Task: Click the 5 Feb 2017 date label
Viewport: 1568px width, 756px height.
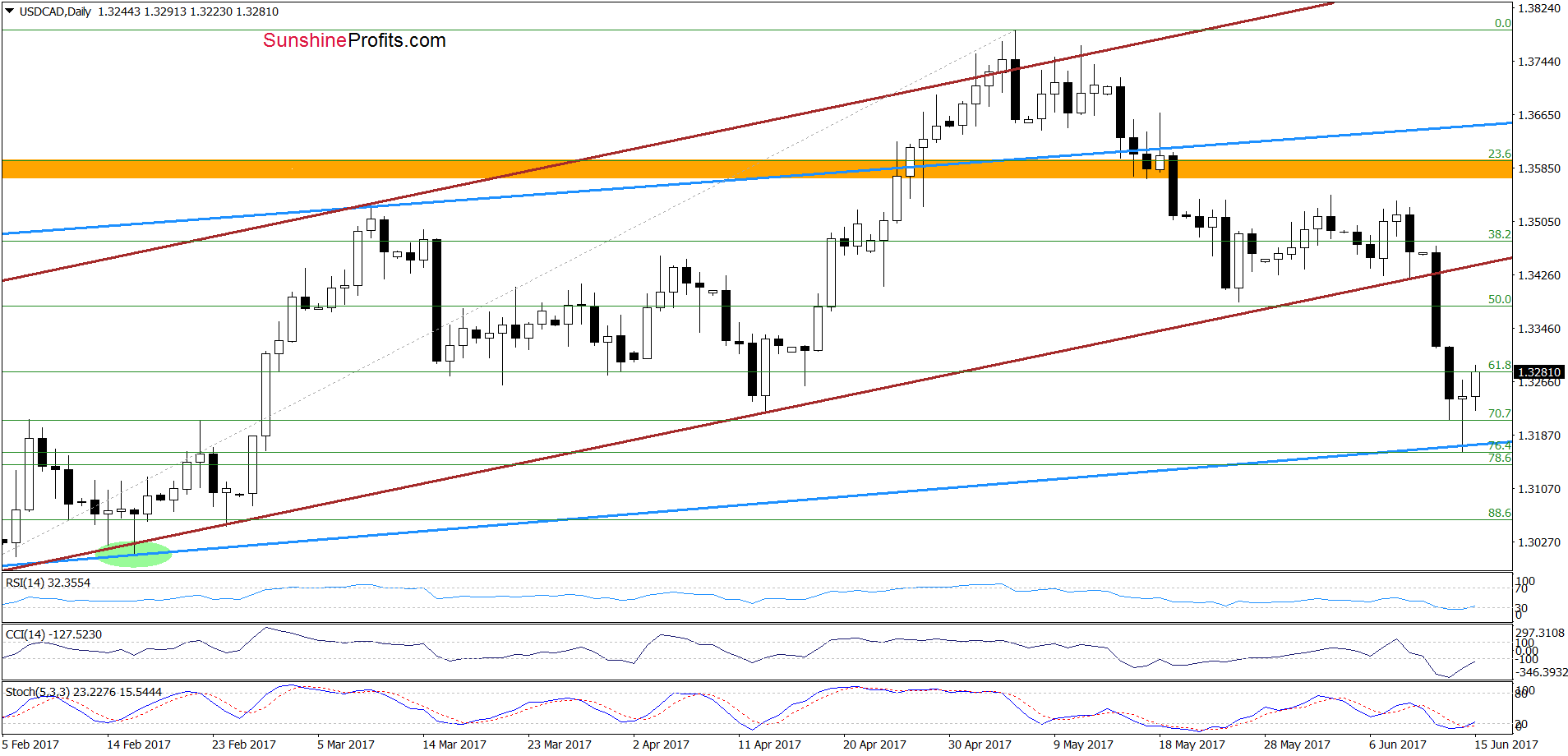Action: (30, 744)
